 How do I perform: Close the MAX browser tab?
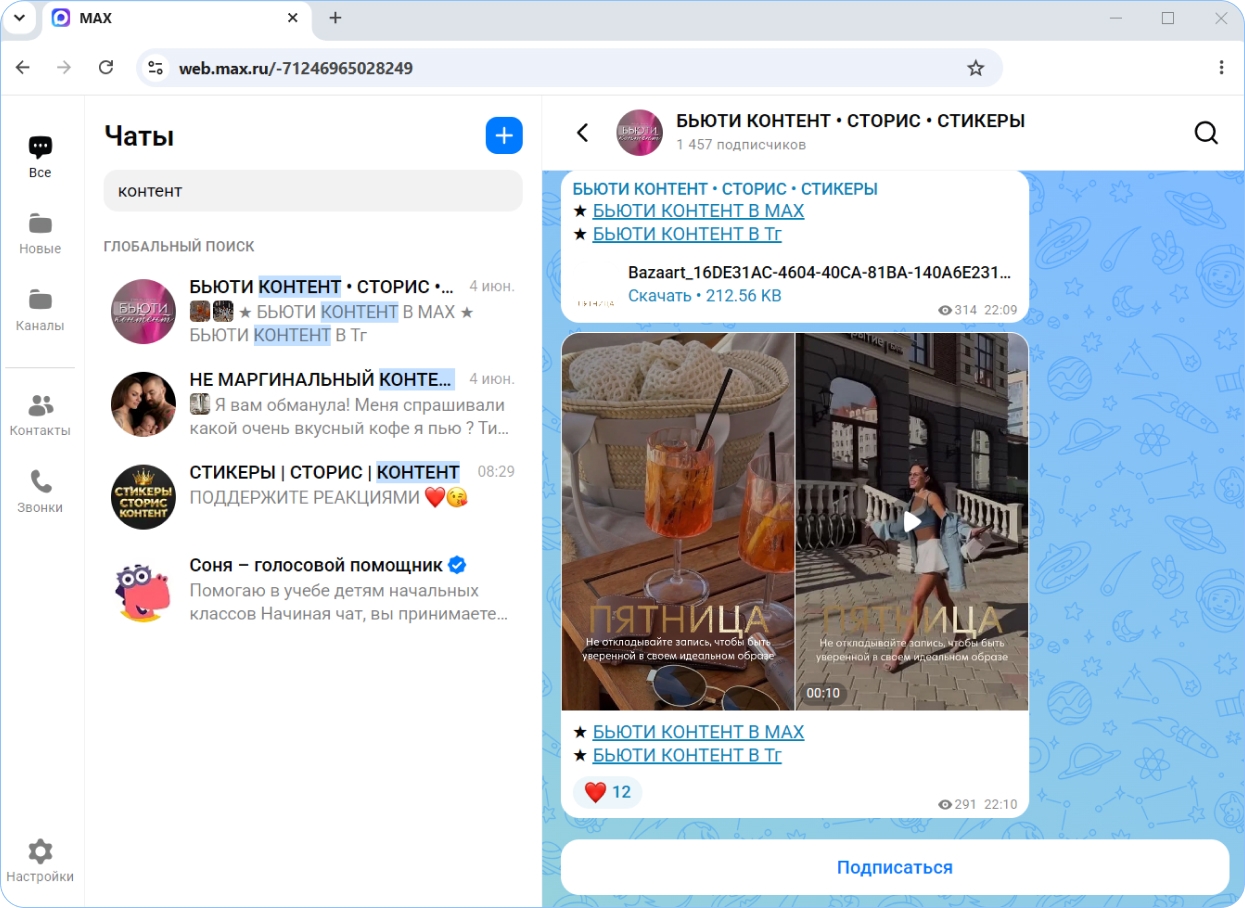[293, 18]
